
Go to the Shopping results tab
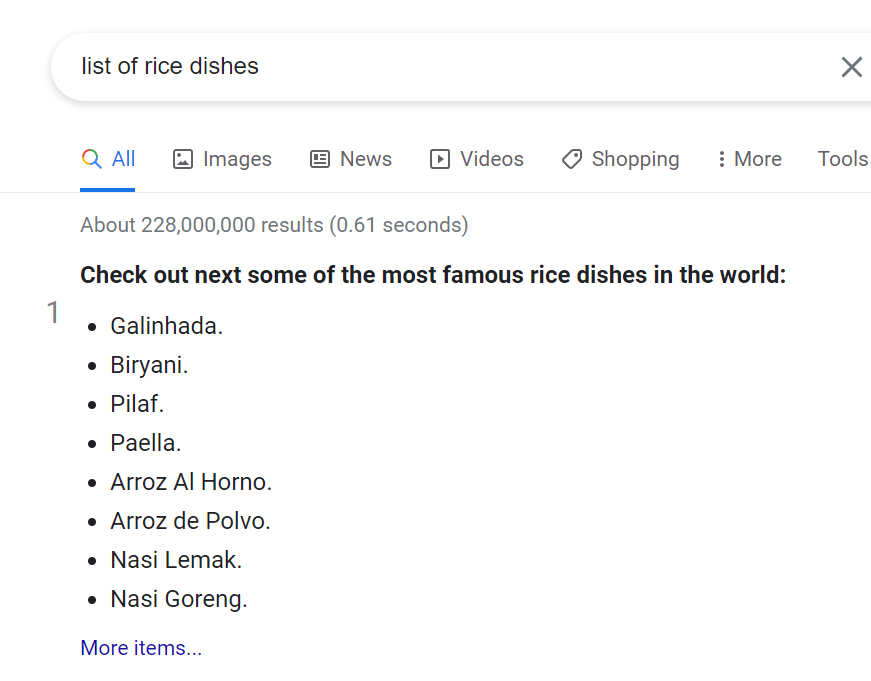[635, 159]
